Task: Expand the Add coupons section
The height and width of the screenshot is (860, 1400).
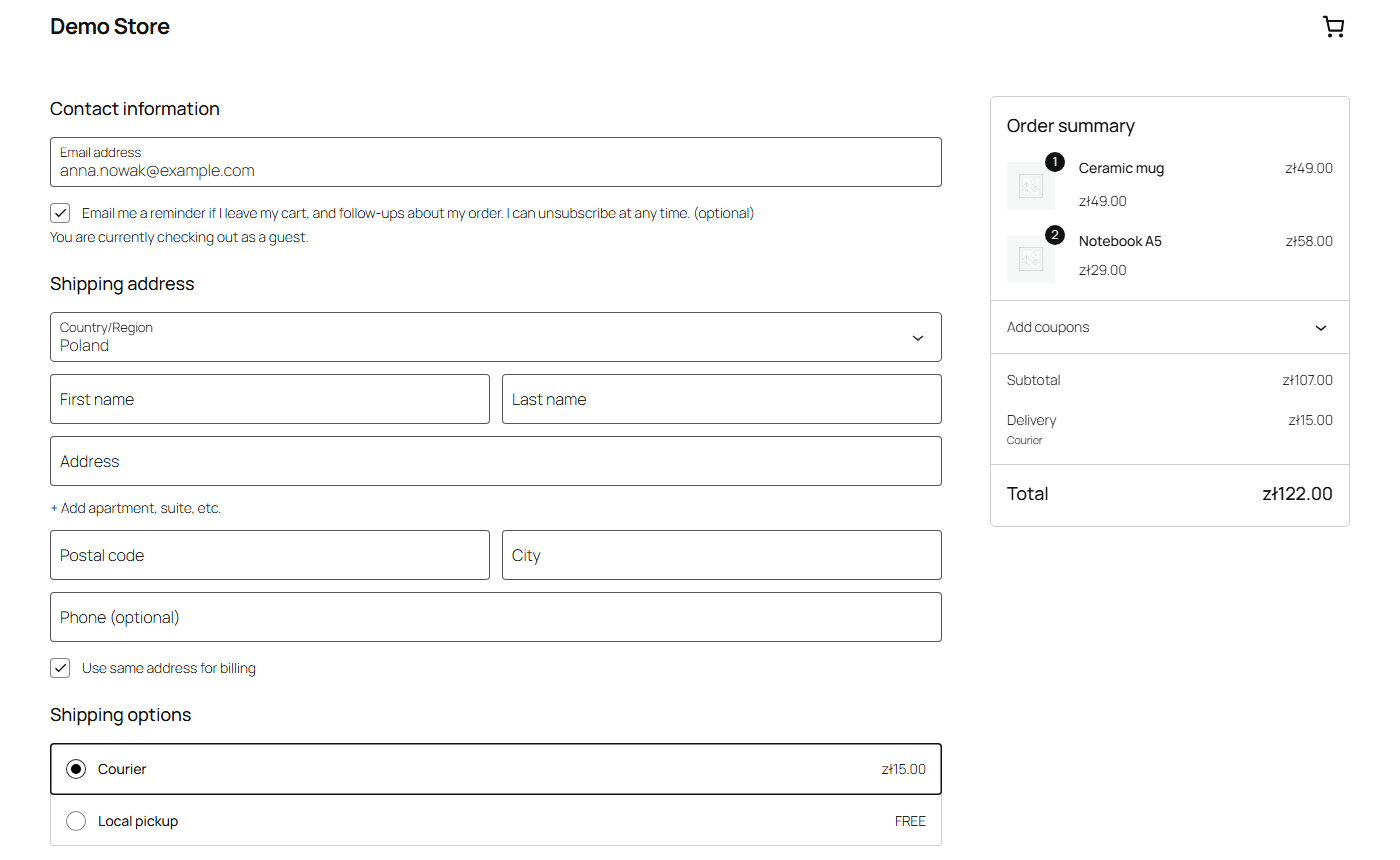Action: (1170, 327)
